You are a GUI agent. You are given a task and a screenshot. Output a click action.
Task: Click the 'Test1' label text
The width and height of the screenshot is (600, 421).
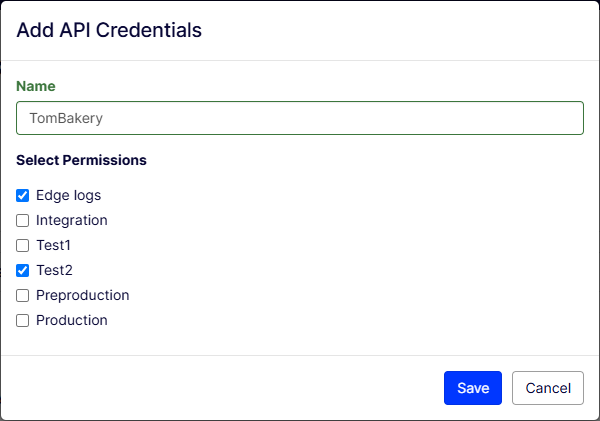coord(54,246)
